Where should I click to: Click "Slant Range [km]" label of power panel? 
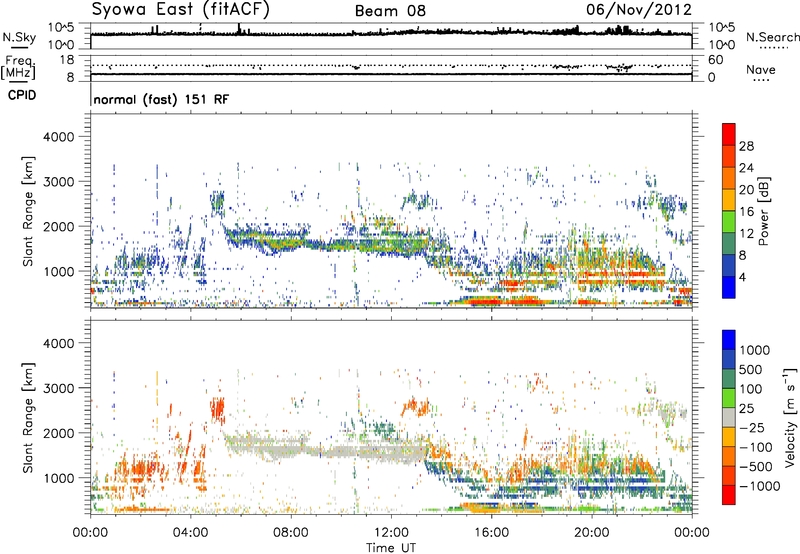click(28, 211)
